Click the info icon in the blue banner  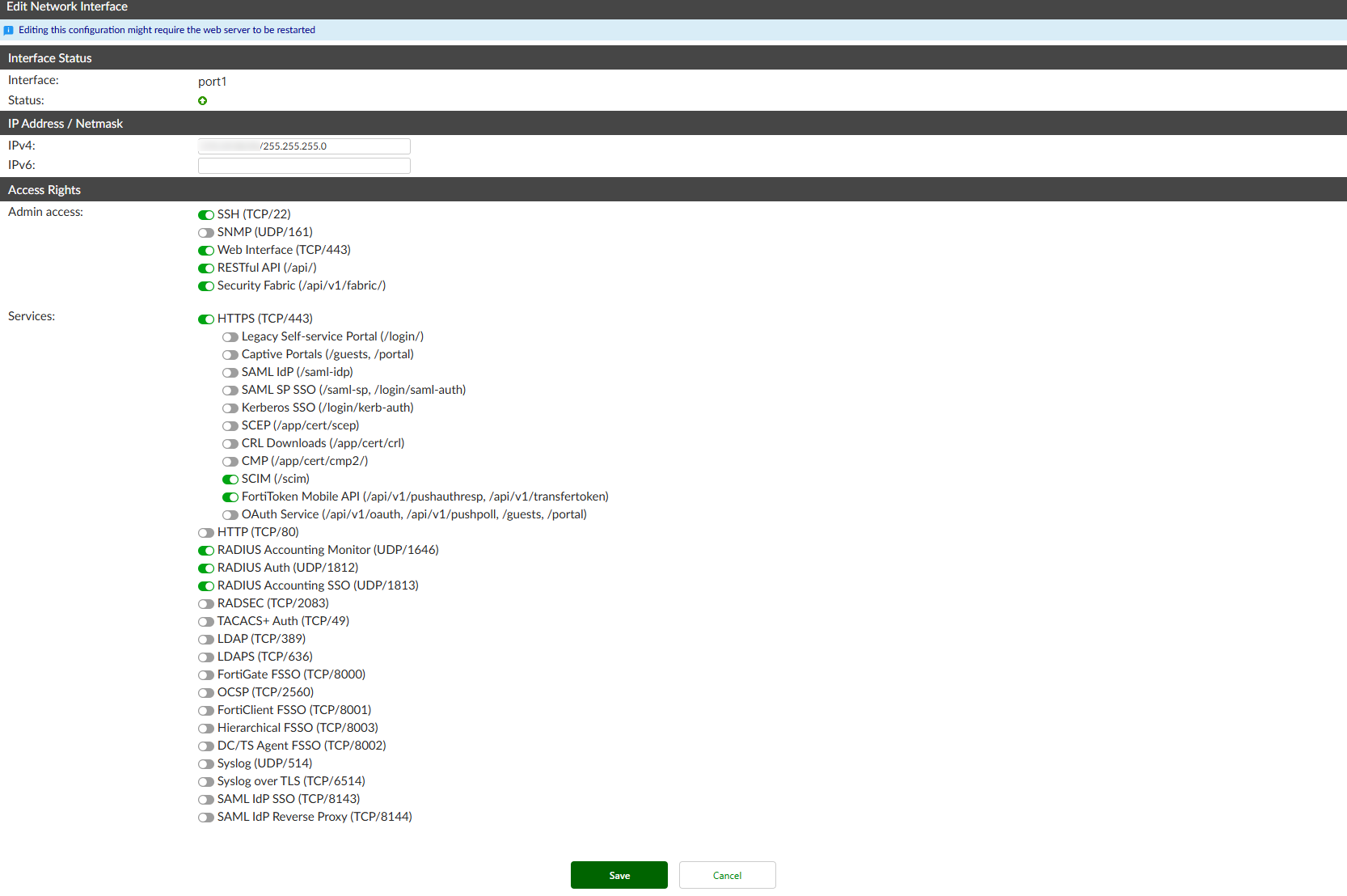[x=9, y=30]
